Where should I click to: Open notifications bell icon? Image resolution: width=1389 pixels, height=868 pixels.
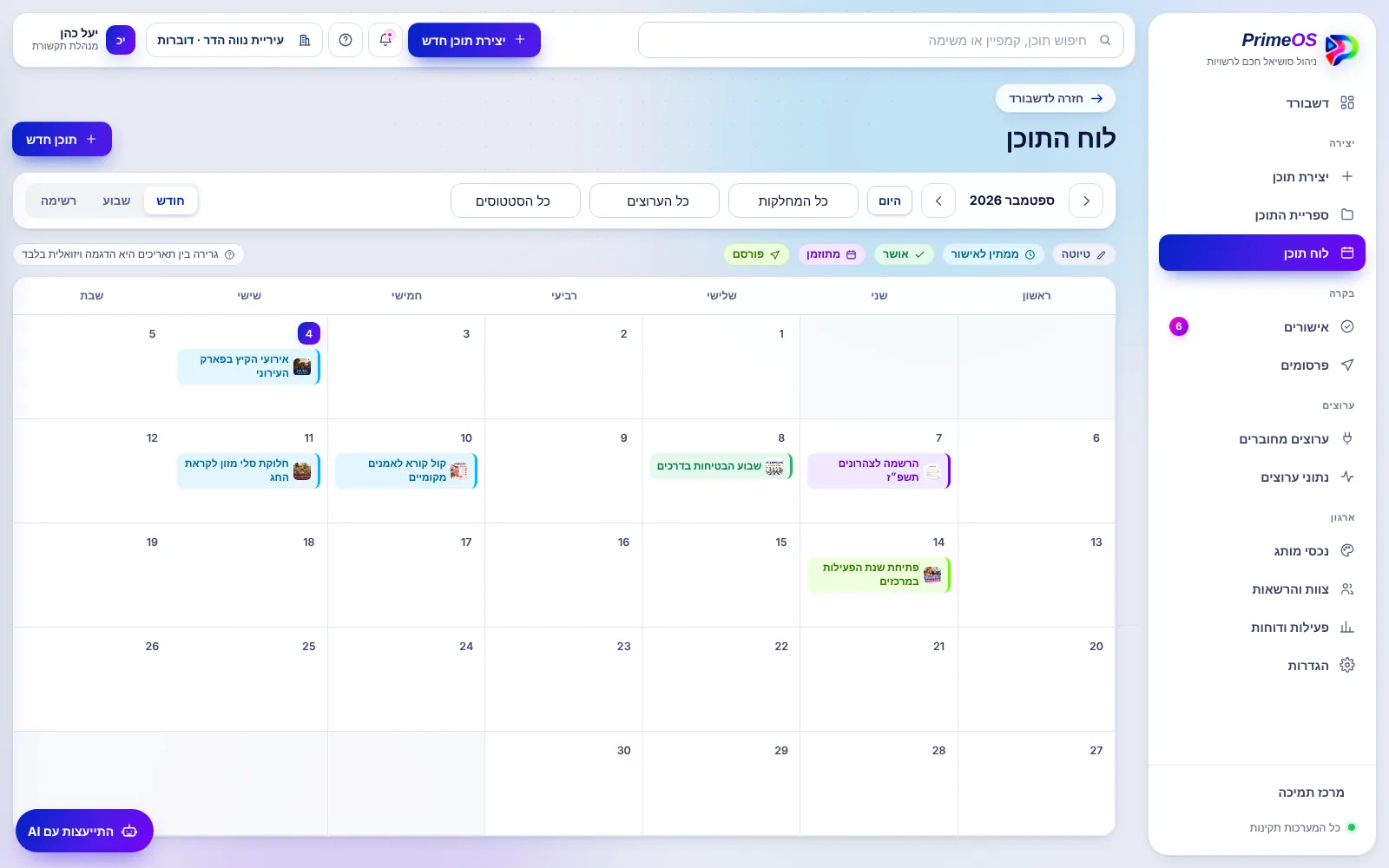click(x=386, y=40)
